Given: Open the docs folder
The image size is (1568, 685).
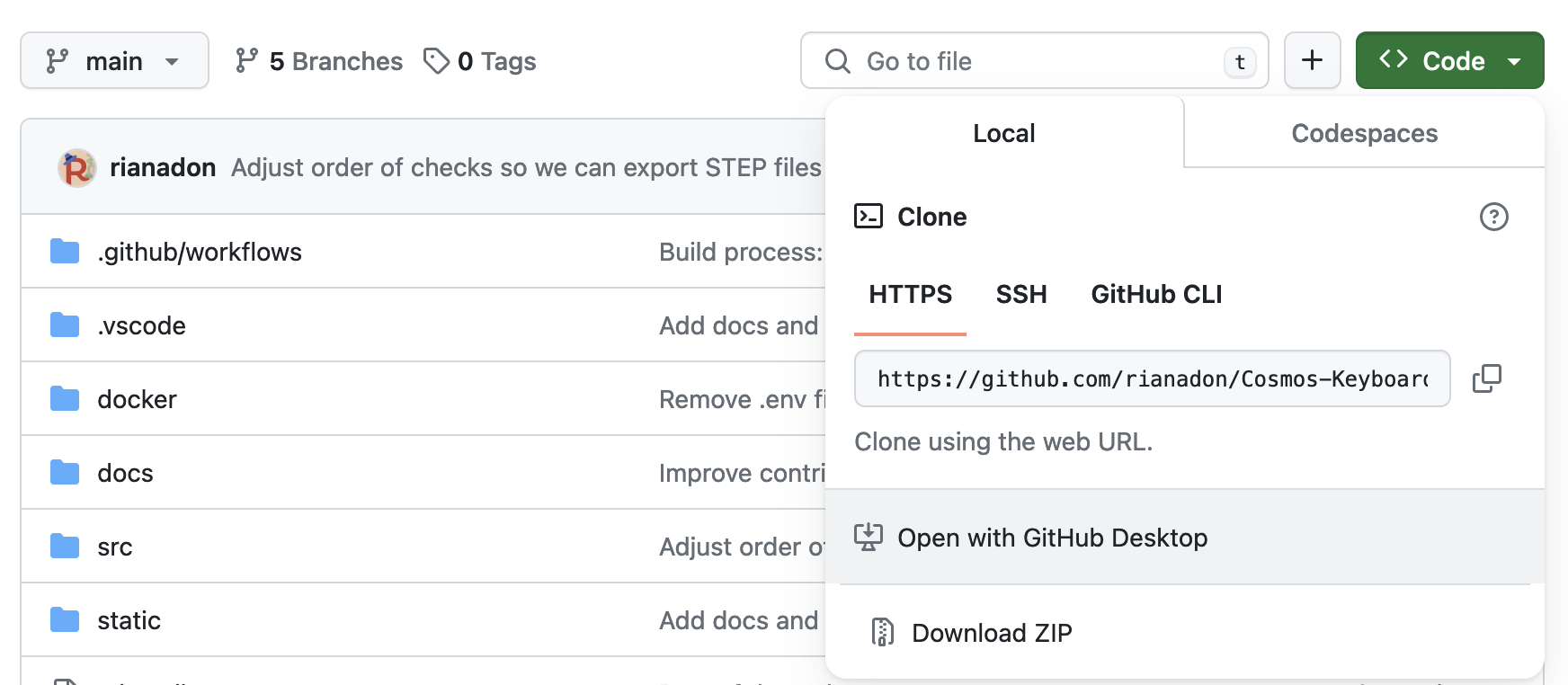Looking at the screenshot, I should pyautogui.click(x=125, y=473).
